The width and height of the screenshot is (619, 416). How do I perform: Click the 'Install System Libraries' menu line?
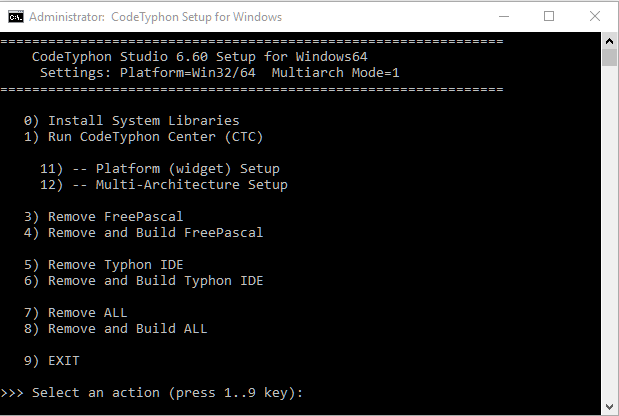click(131, 120)
